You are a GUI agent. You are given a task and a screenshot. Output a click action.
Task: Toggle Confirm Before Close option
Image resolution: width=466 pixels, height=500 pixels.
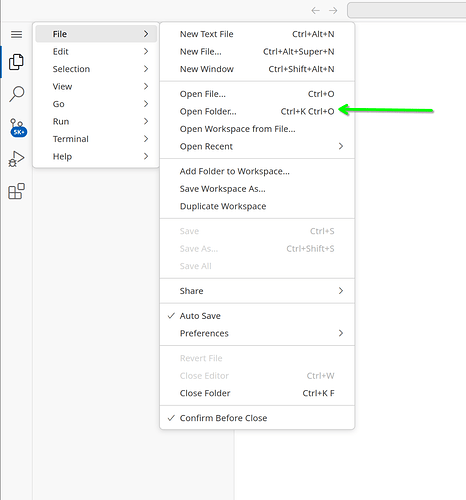(x=257, y=418)
